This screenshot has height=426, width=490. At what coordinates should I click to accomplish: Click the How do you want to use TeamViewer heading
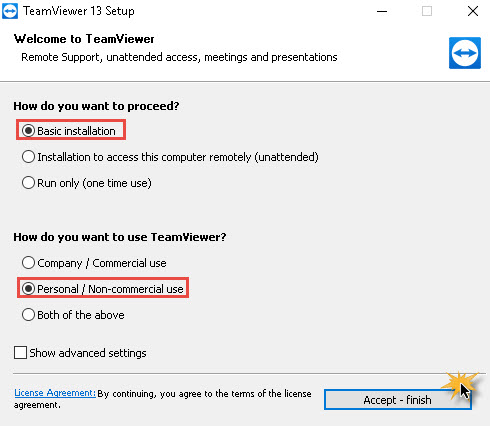coord(120,237)
